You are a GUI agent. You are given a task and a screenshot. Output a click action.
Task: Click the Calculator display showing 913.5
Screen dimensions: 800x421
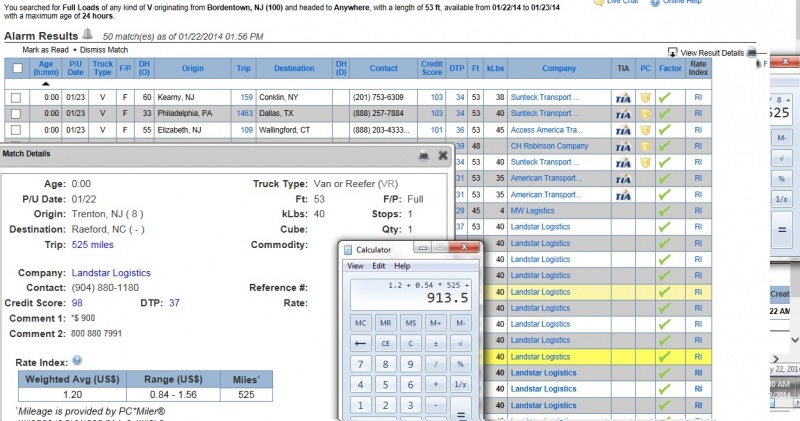(x=411, y=294)
